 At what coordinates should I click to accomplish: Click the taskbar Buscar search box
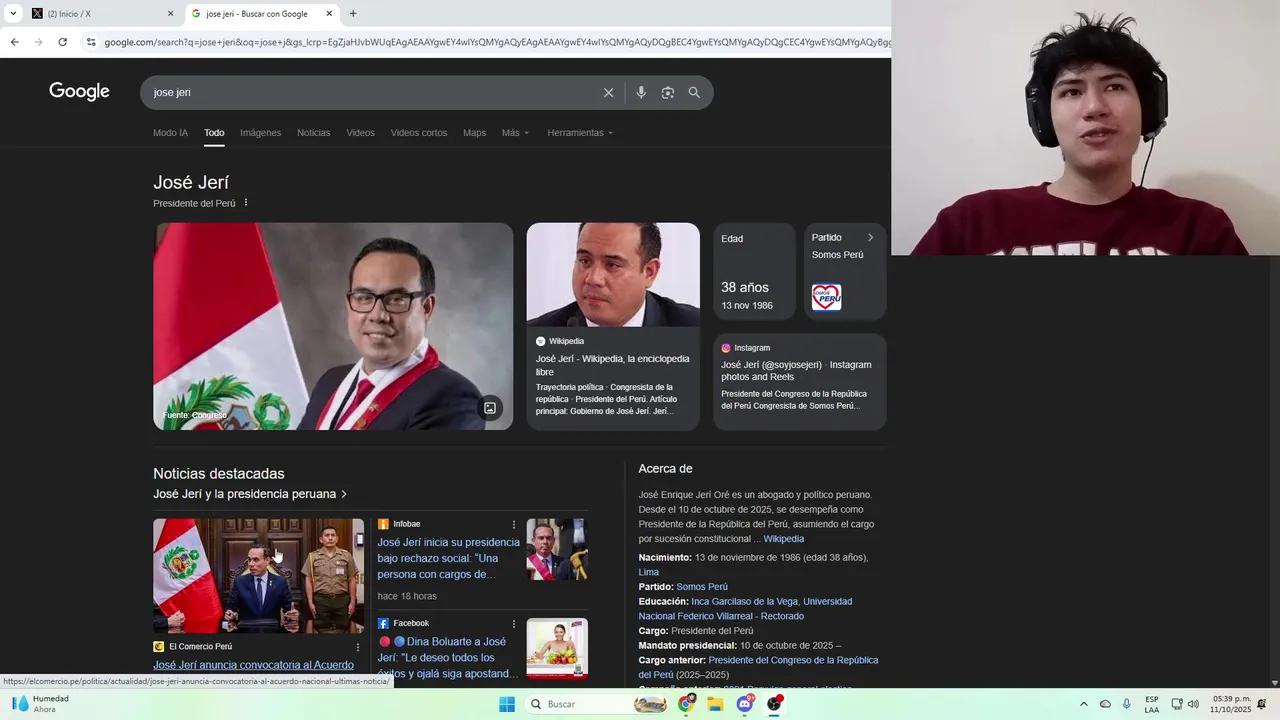coord(598,704)
